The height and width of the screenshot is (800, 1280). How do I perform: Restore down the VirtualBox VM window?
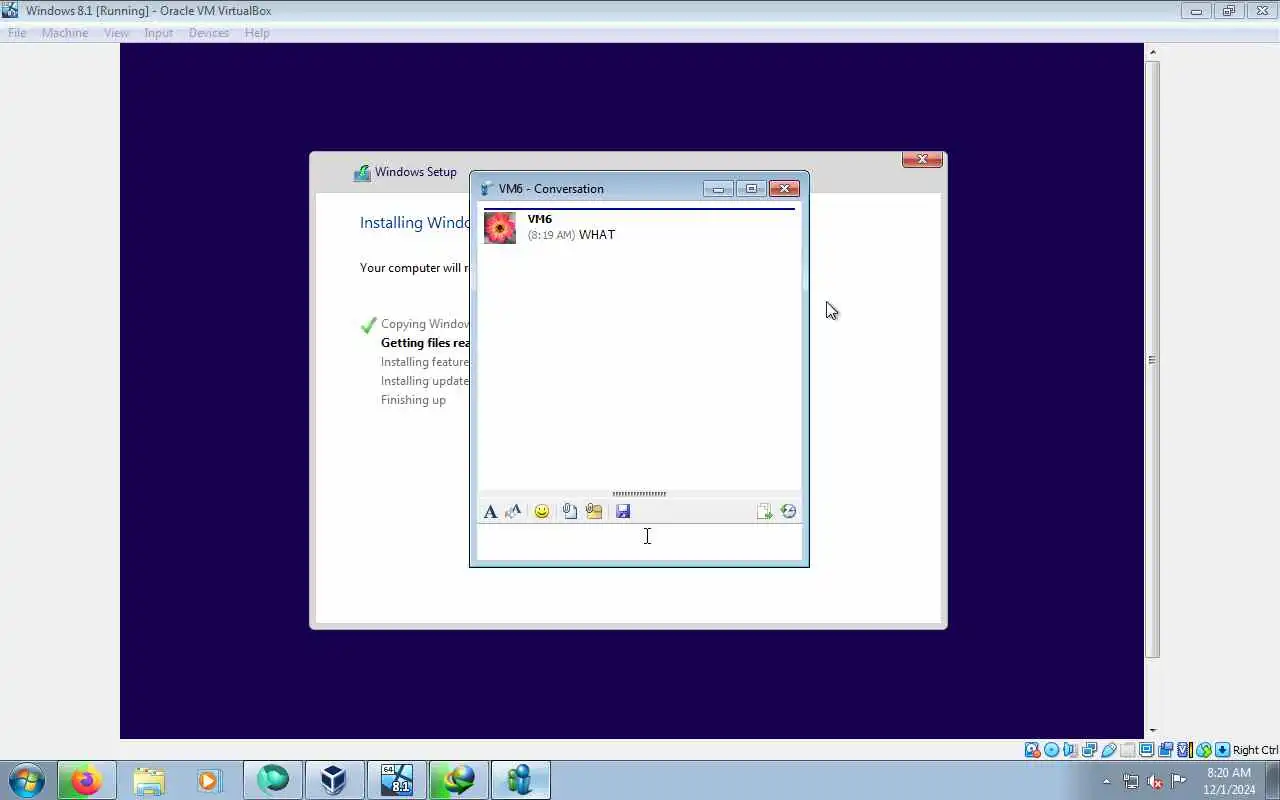click(x=1229, y=11)
